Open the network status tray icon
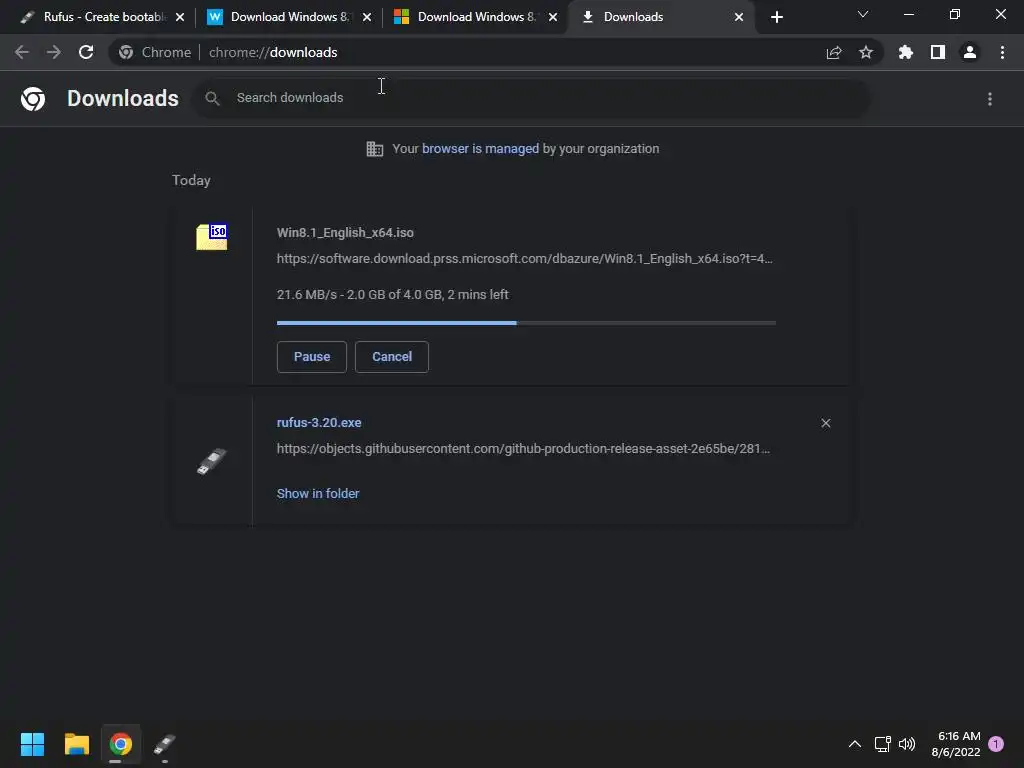 point(882,744)
